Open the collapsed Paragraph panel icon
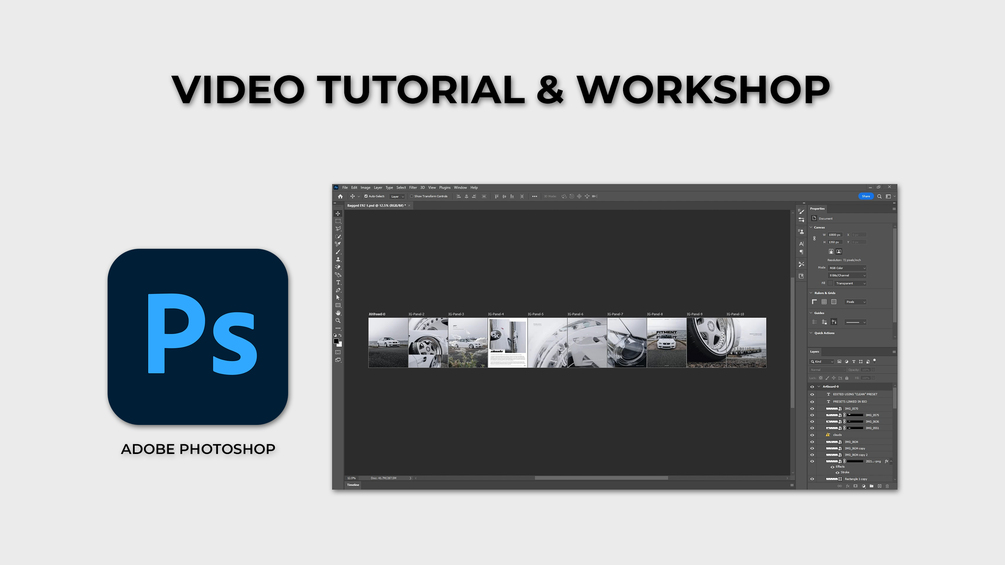This screenshot has height=565, width=1005. [x=801, y=252]
